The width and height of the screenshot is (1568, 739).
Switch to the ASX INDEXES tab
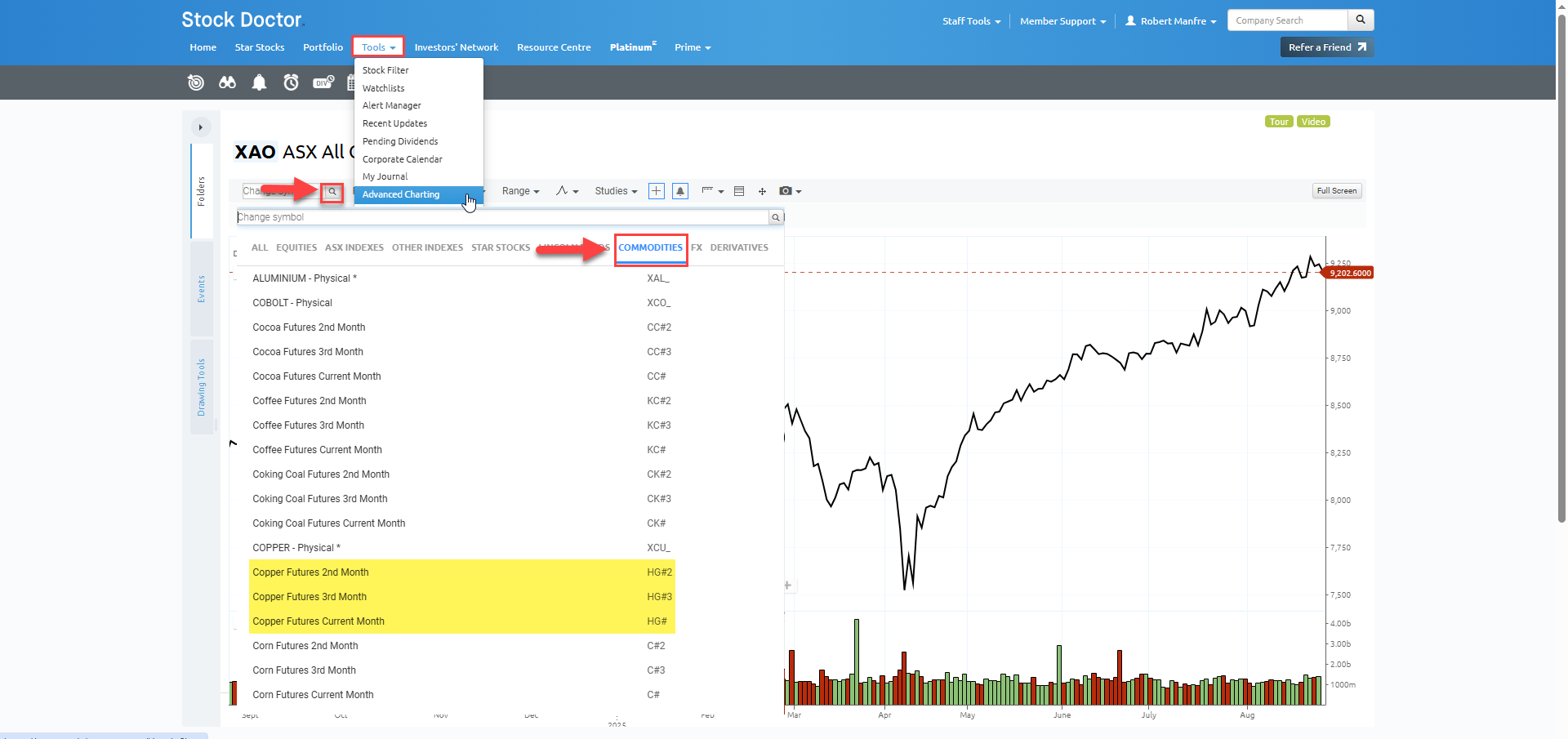pos(354,247)
